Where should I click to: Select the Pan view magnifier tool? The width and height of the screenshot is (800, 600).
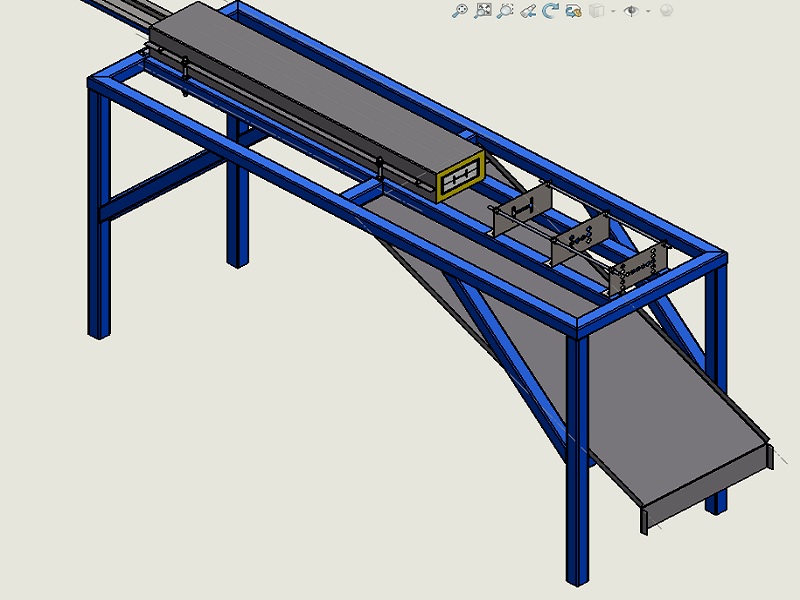tap(460, 11)
